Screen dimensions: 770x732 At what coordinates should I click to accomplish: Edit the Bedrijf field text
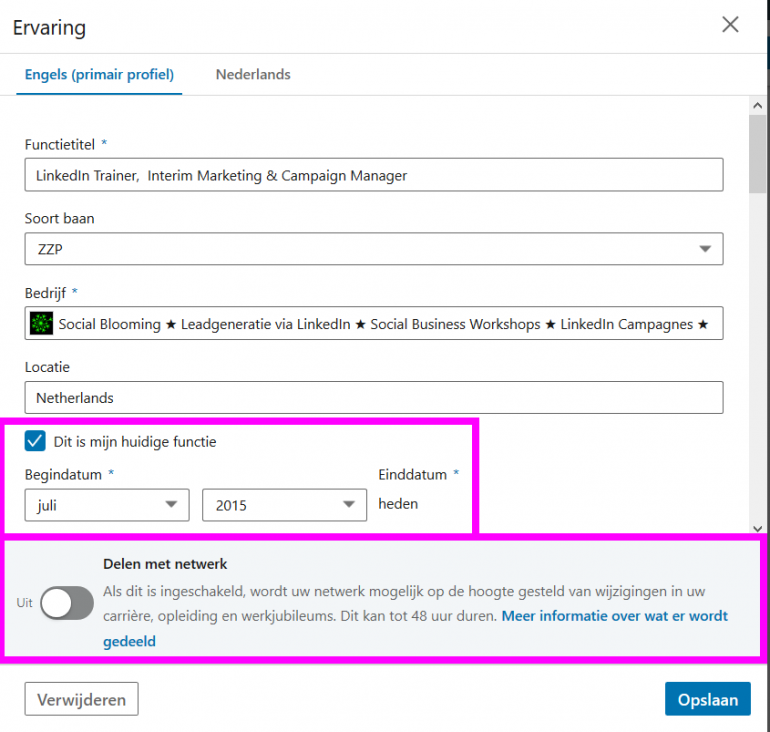point(374,324)
